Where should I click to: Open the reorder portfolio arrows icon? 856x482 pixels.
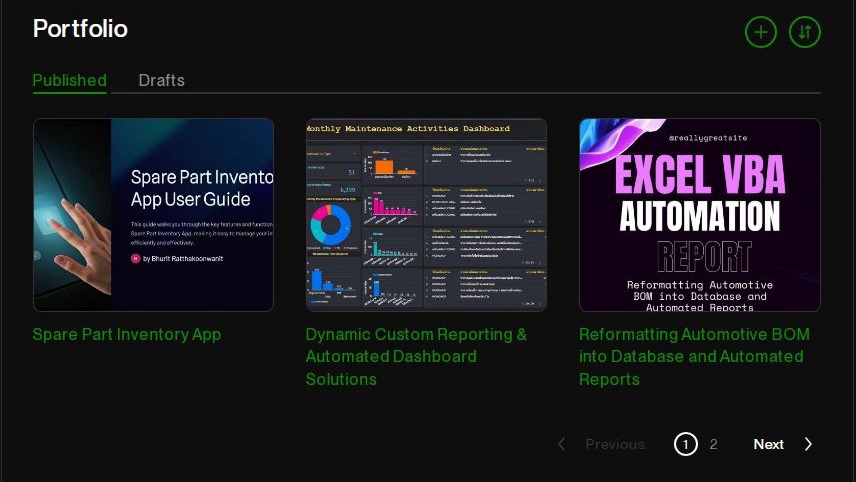[x=805, y=32]
